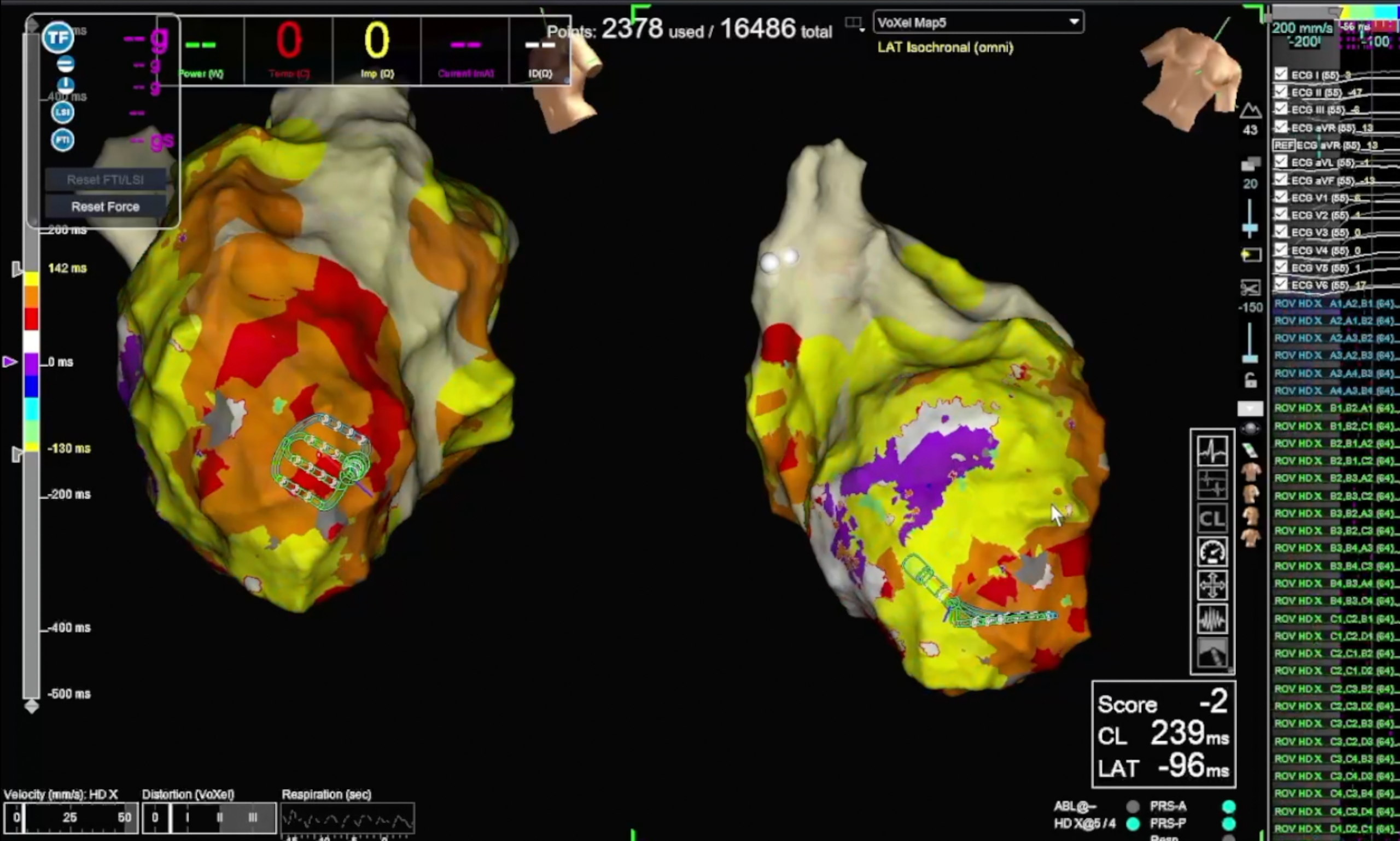1400x841 pixels.
Task: Click the Reset FTI/LSI button
Action: (106, 180)
